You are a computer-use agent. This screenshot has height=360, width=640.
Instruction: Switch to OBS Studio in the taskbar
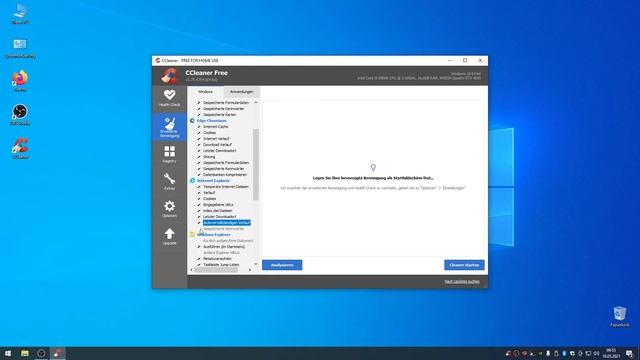41,353
